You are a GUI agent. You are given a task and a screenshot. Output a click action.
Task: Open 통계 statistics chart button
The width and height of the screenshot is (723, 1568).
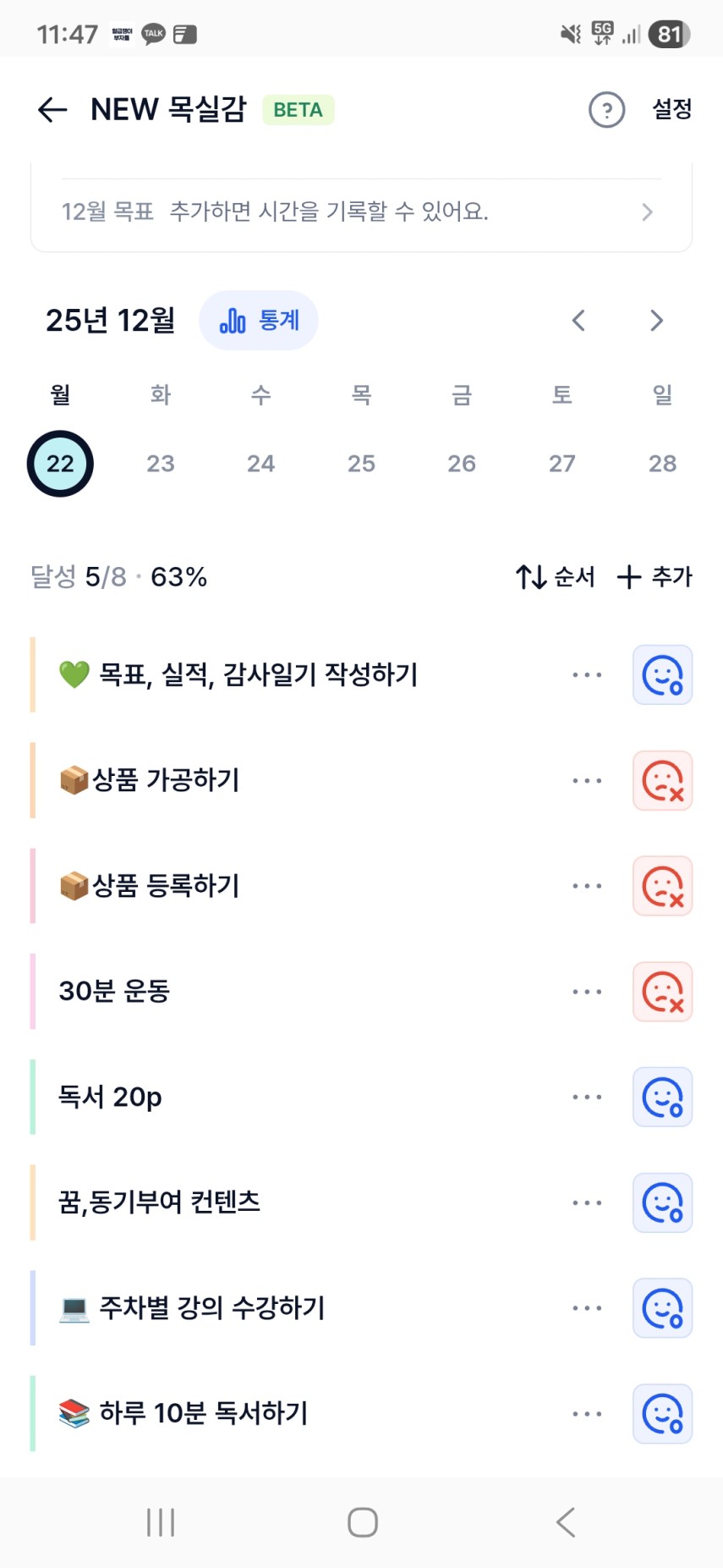pos(259,321)
